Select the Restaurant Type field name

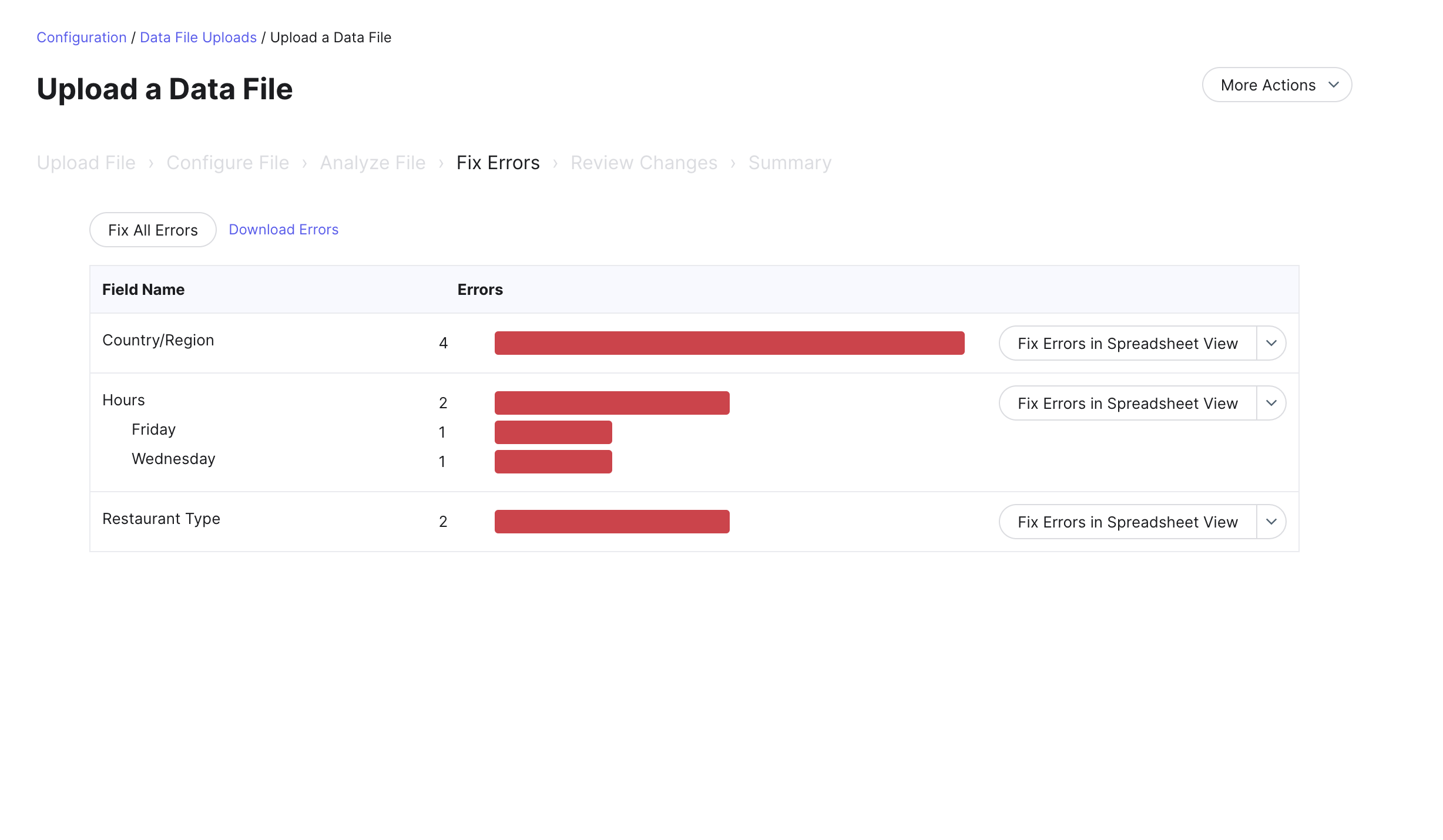161,519
